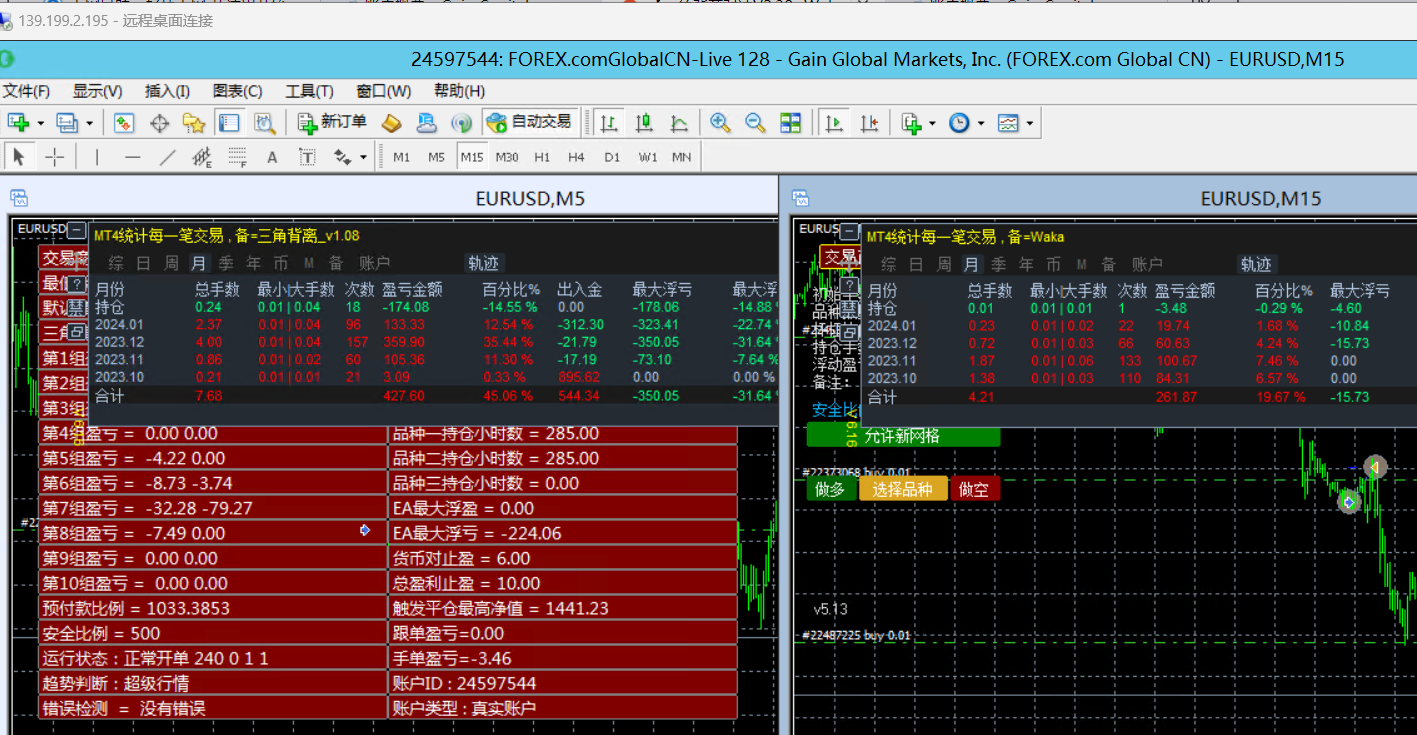
Task: Select the Crosshair tool
Action: point(54,157)
